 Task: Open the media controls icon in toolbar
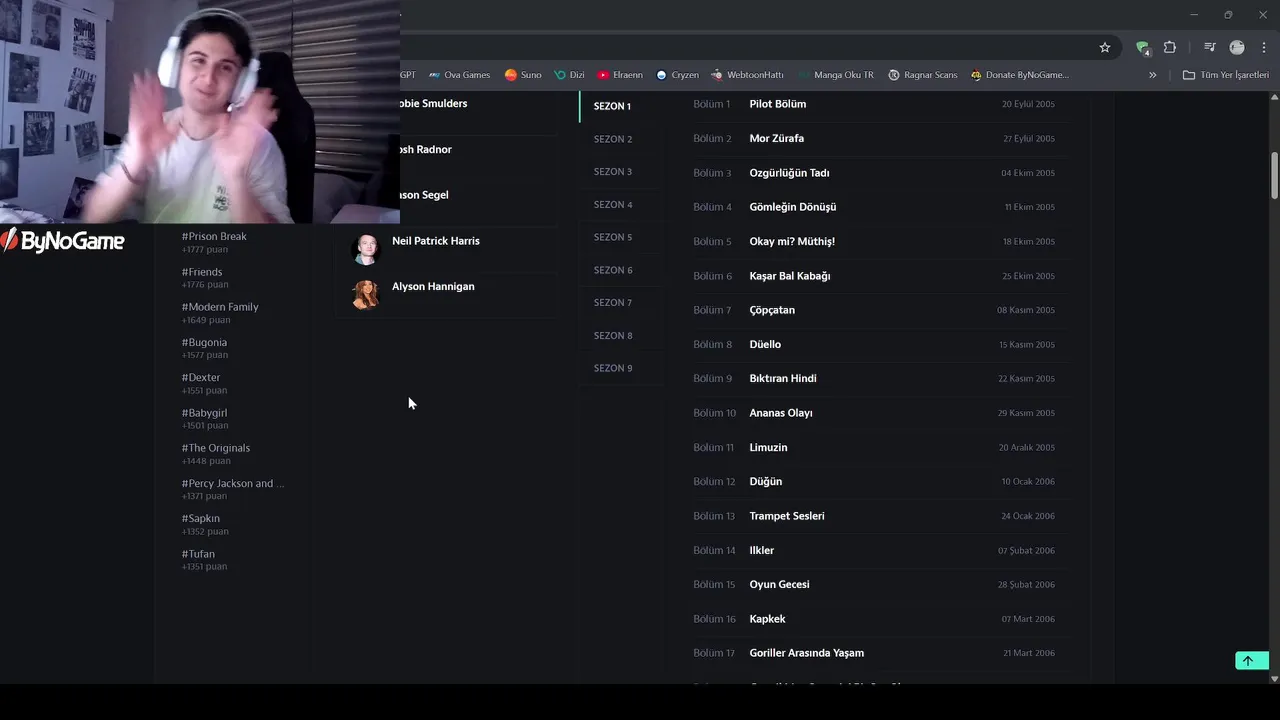point(1210,47)
